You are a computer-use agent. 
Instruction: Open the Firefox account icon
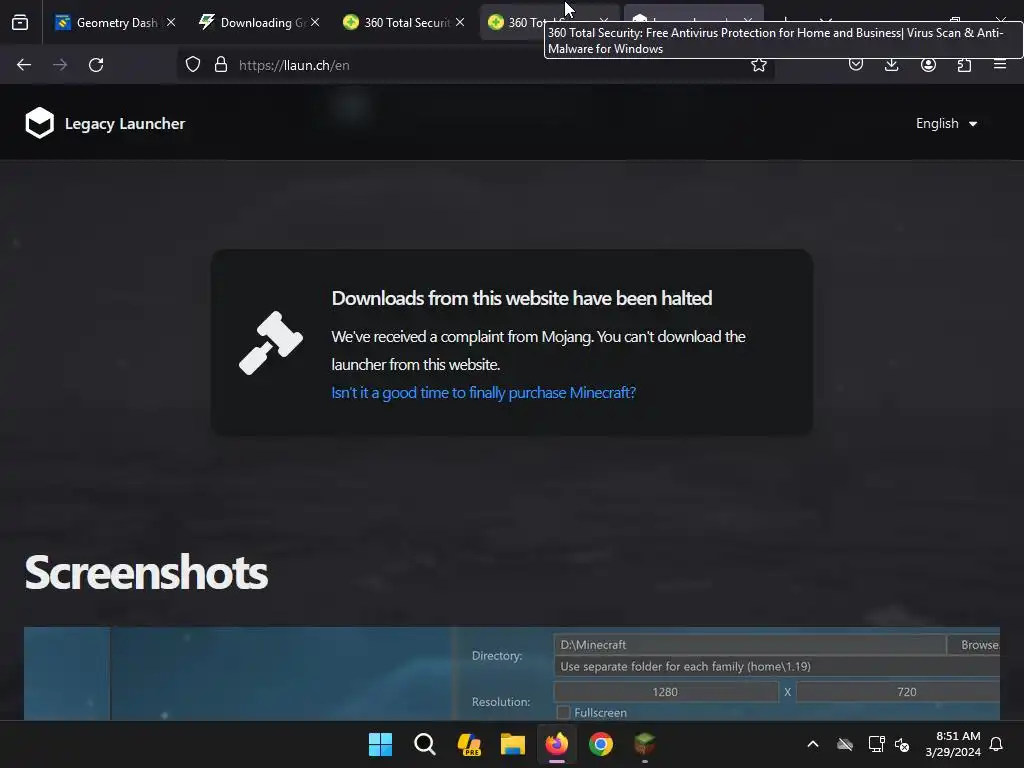tap(928, 65)
